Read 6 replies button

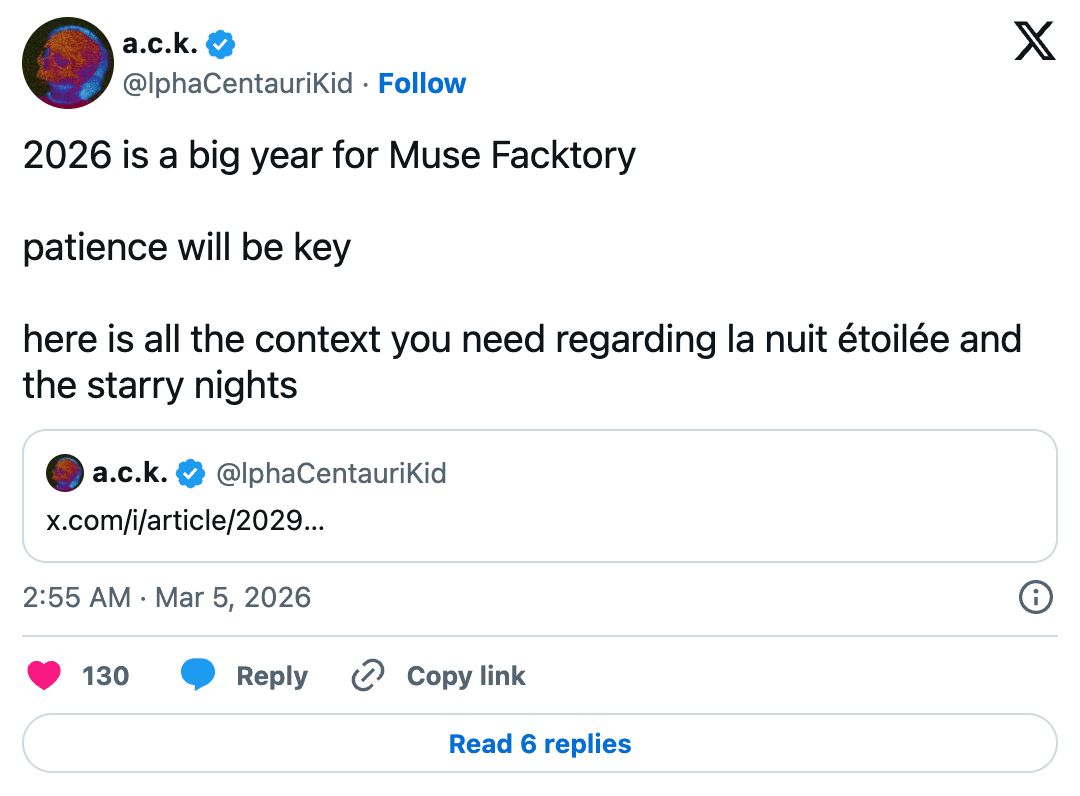pyautogui.click(x=540, y=744)
